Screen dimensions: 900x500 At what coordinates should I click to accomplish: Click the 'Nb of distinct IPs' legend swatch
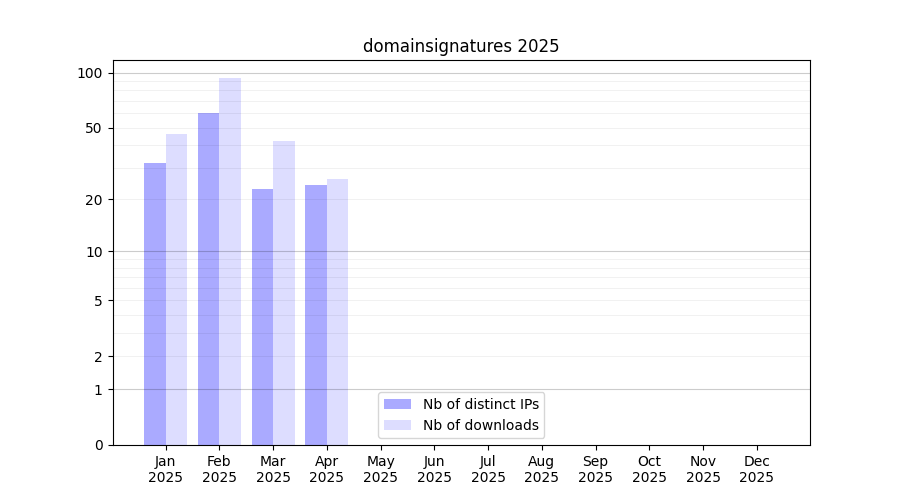[x=397, y=404]
